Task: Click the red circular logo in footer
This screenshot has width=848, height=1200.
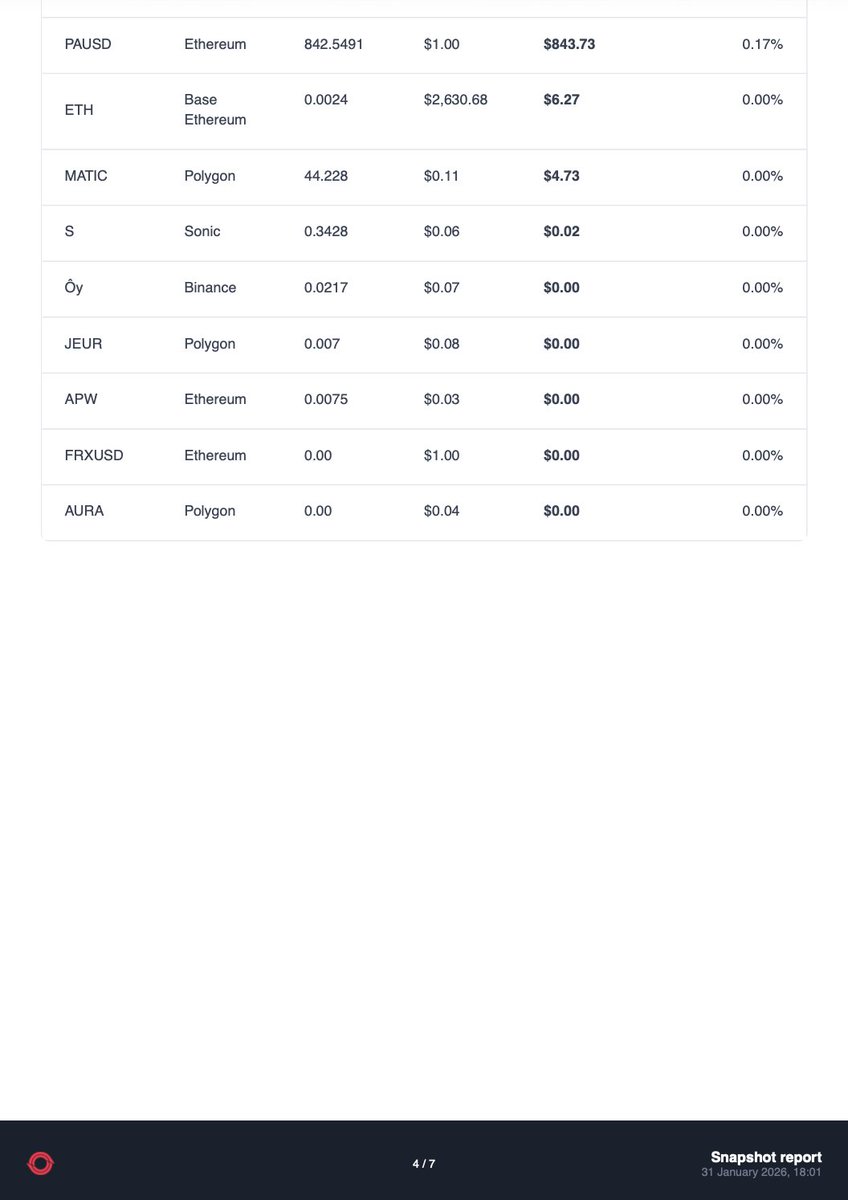Action: point(40,1163)
